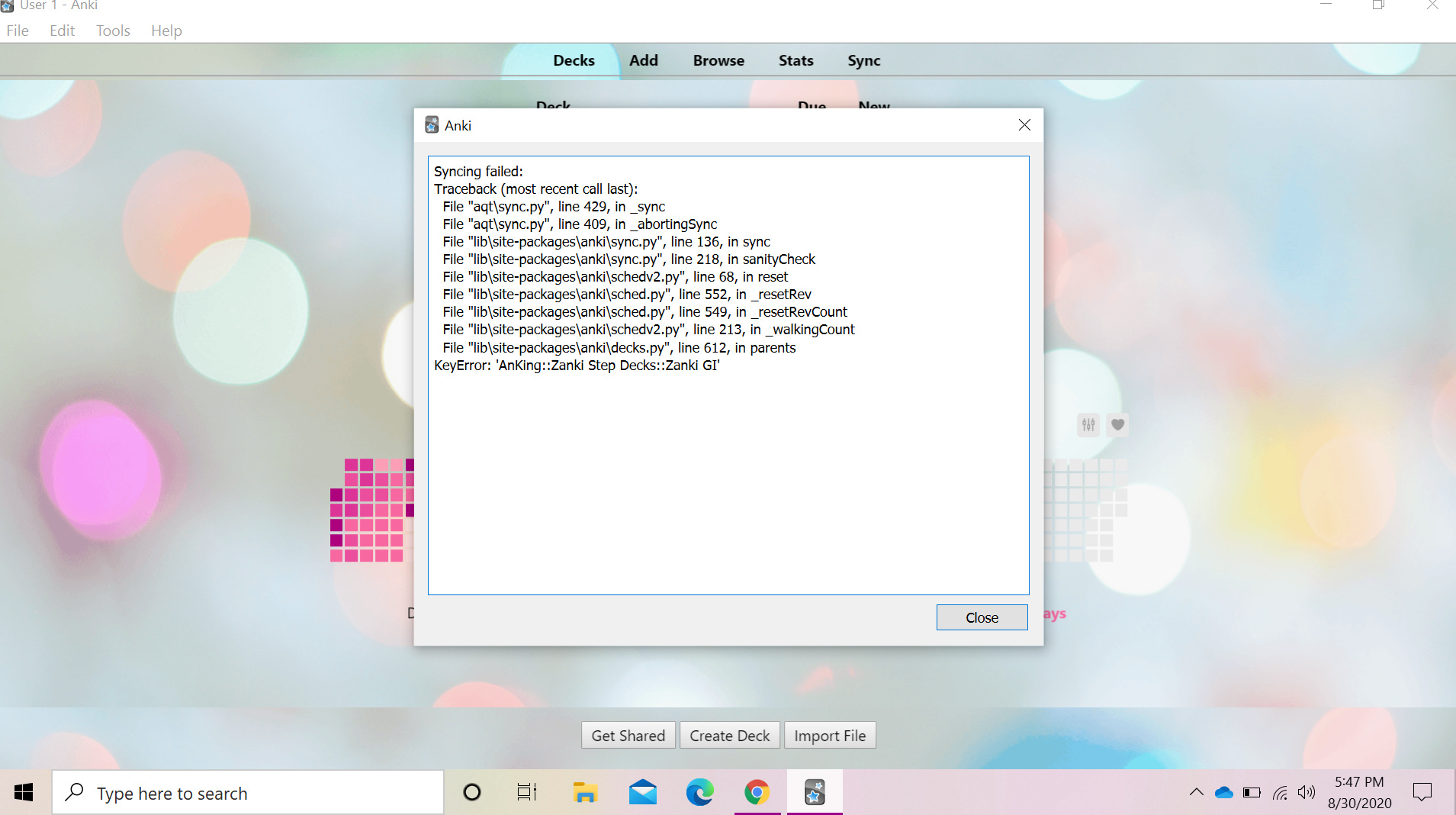Open the Edit menu
Screen dimensions: 1456x815
tap(62, 31)
